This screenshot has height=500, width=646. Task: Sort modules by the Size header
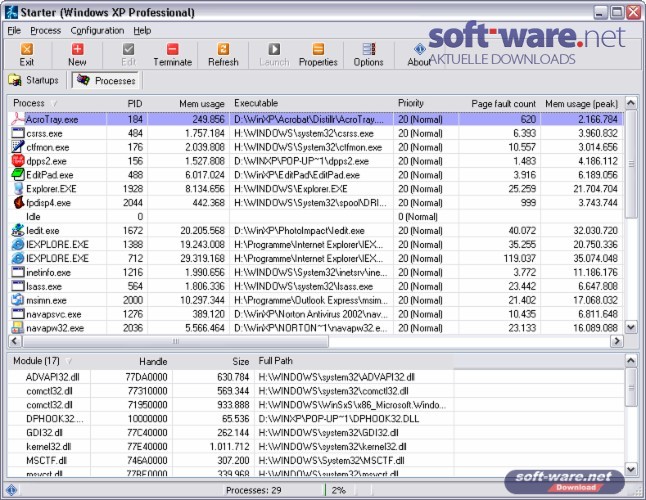click(x=213, y=361)
